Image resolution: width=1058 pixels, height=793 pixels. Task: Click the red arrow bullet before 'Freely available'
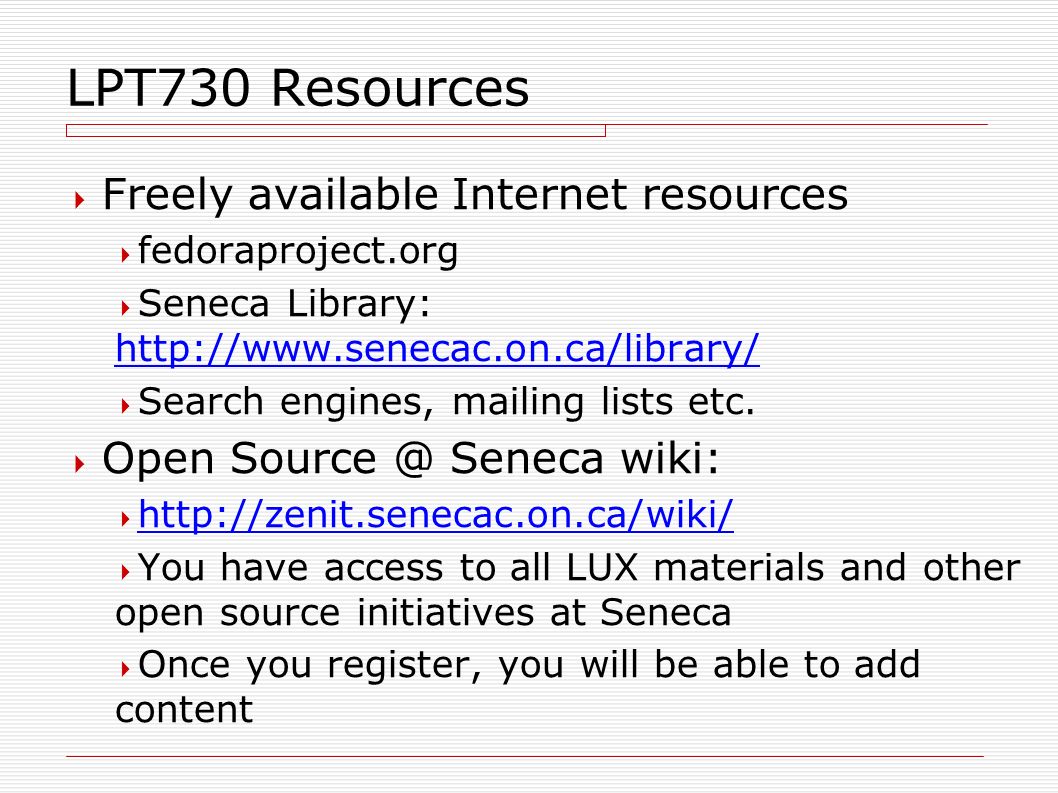point(80,199)
